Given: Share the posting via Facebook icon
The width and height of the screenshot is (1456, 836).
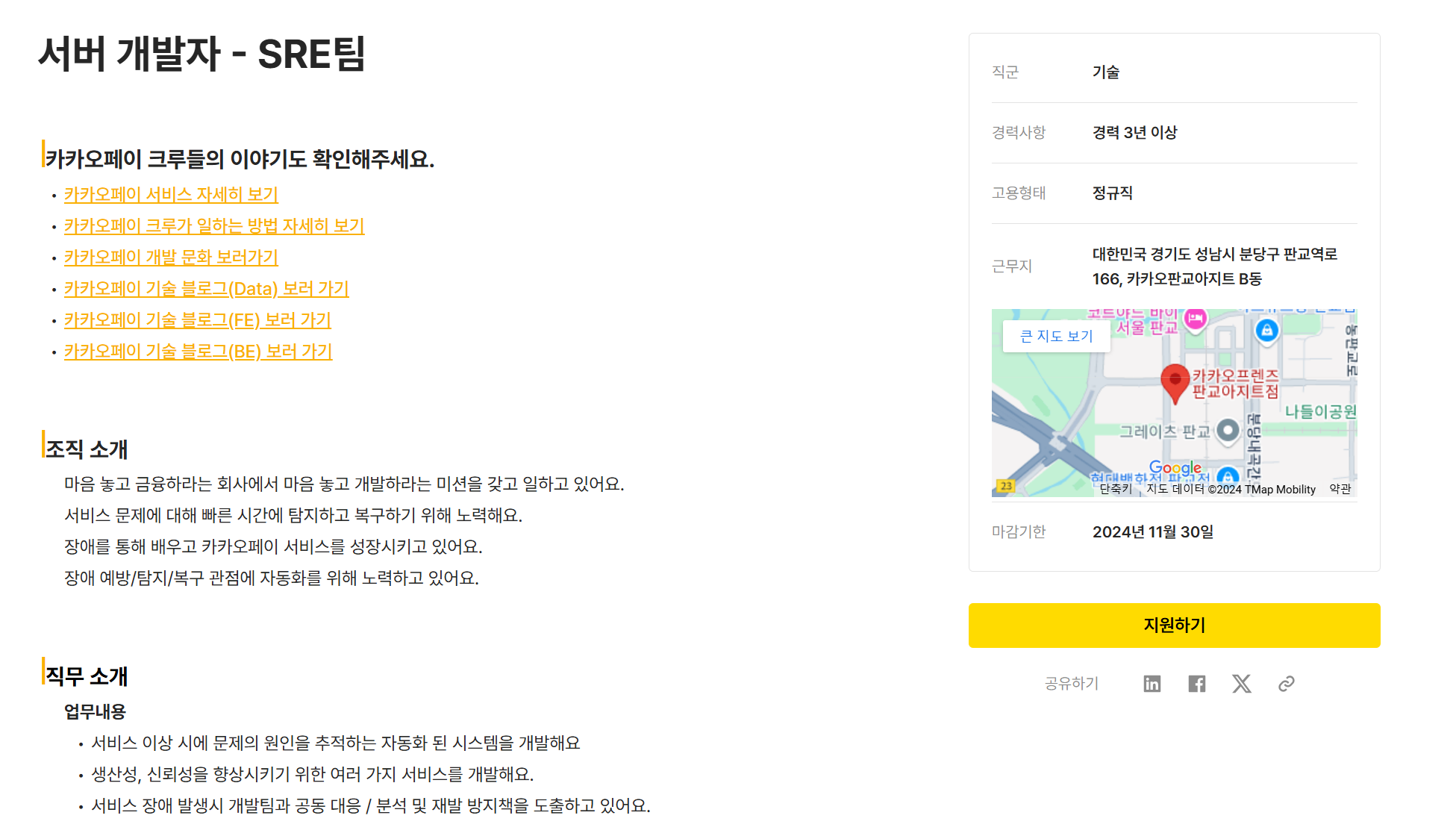Looking at the screenshot, I should coord(1196,684).
